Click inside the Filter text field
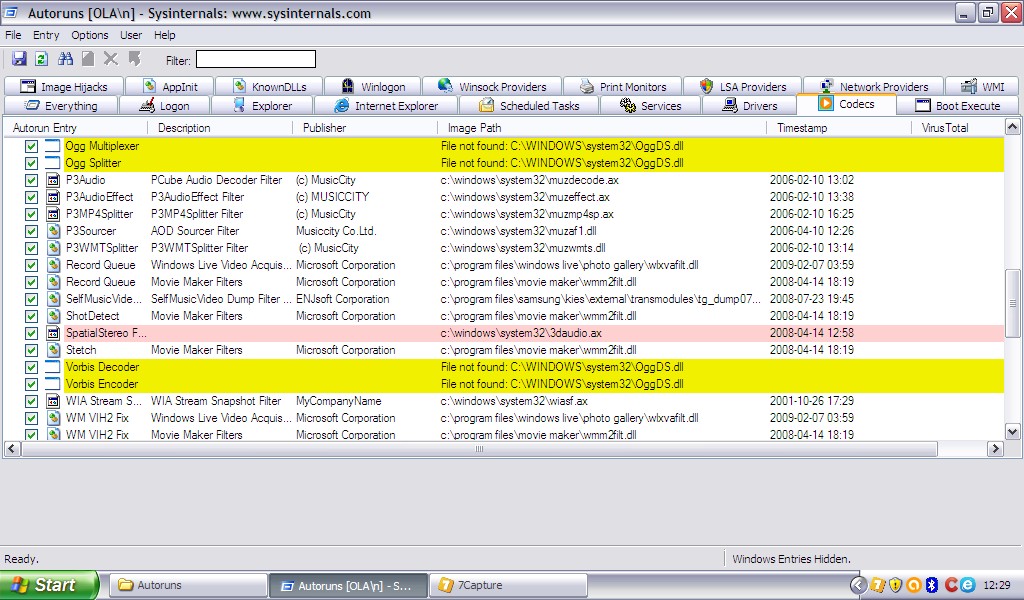Image resolution: width=1024 pixels, height=600 pixels. (256, 59)
